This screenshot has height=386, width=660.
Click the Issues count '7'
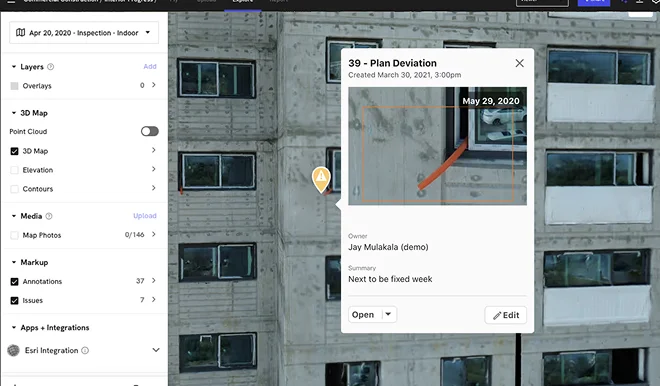tap(142, 300)
